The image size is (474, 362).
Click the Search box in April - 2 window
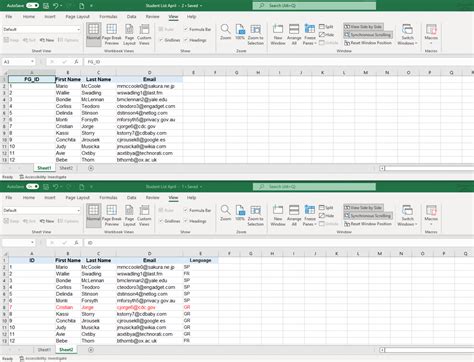pyautogui.click(x=314, y=6)
